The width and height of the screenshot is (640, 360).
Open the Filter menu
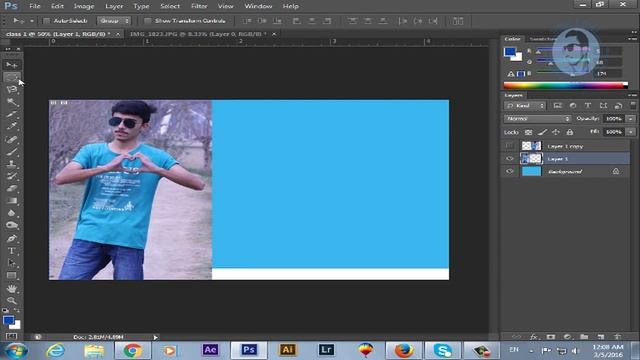click(199, 6)
